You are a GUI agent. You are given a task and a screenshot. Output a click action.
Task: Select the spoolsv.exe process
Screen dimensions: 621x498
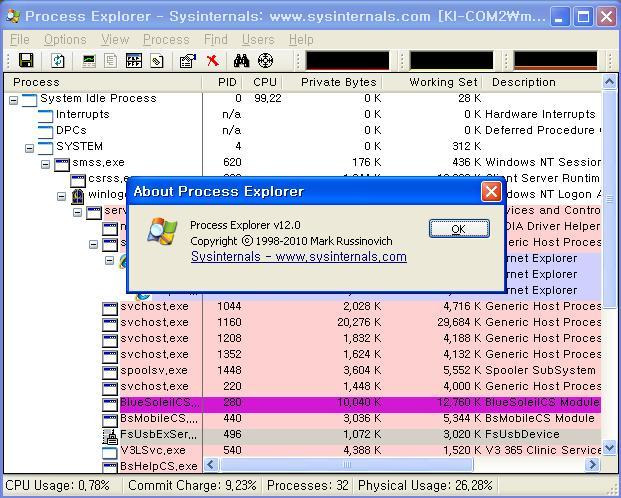[303, 370]
